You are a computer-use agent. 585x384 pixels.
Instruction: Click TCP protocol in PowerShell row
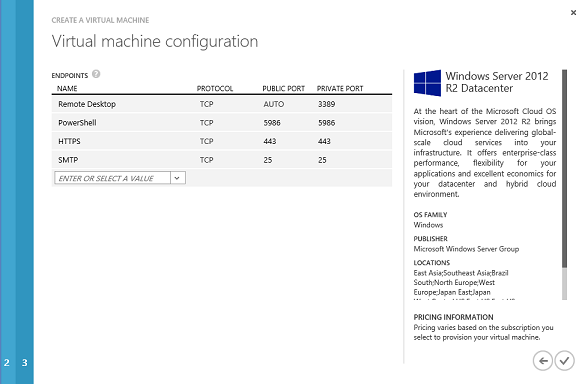click(206, 123)
